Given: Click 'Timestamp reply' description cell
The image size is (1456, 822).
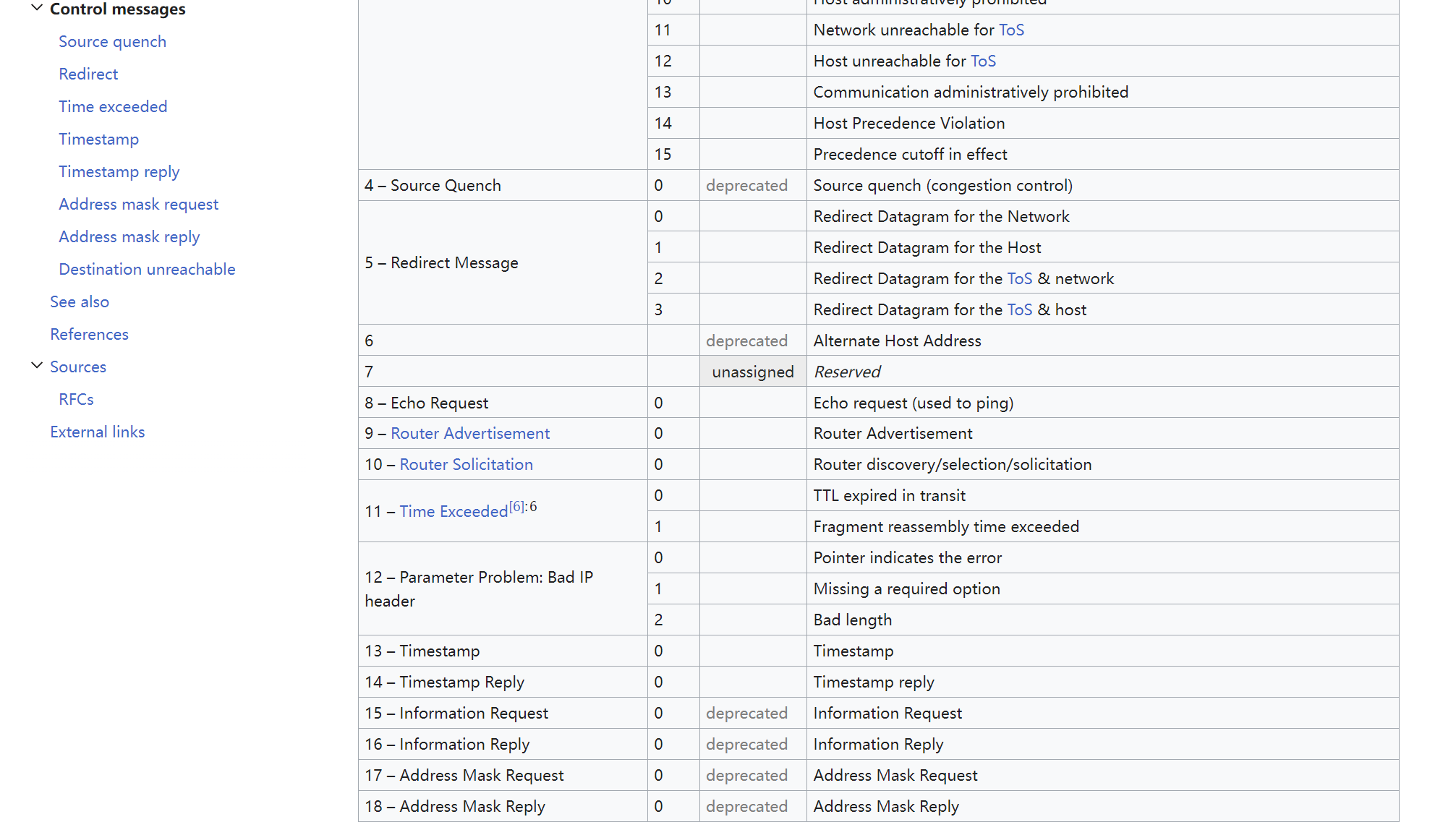Looking at the screenshot, I should pos(1102,682).
